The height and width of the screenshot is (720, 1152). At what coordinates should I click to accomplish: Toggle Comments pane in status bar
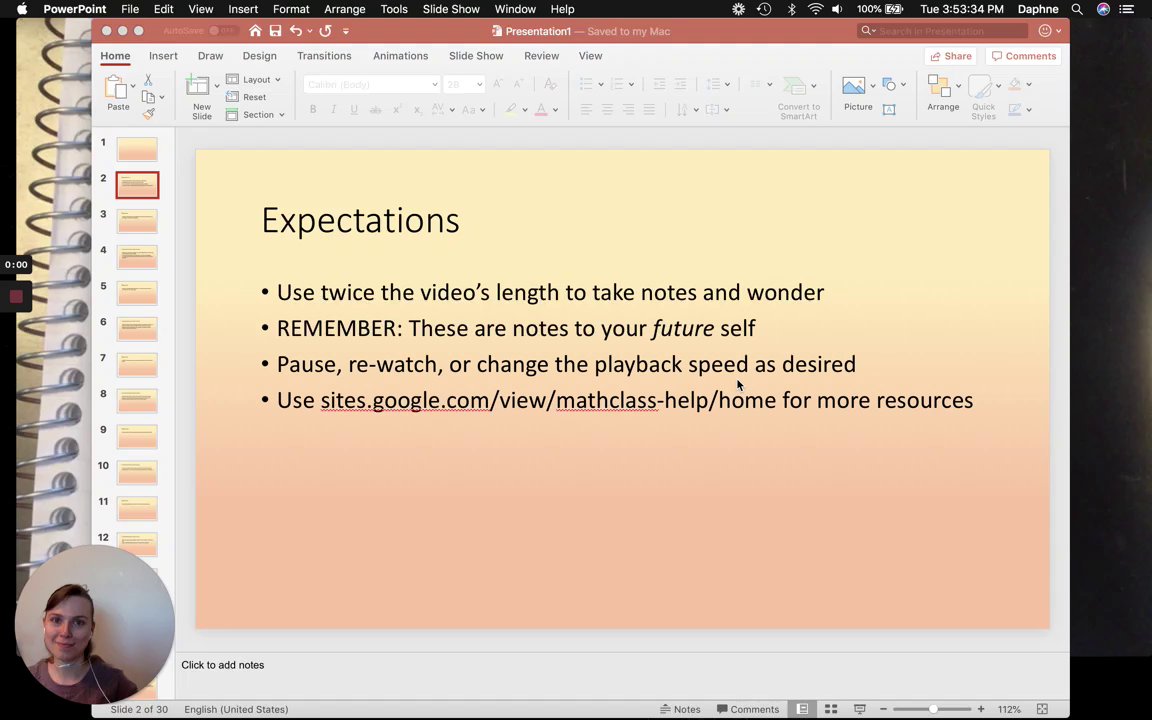point(748,709)
